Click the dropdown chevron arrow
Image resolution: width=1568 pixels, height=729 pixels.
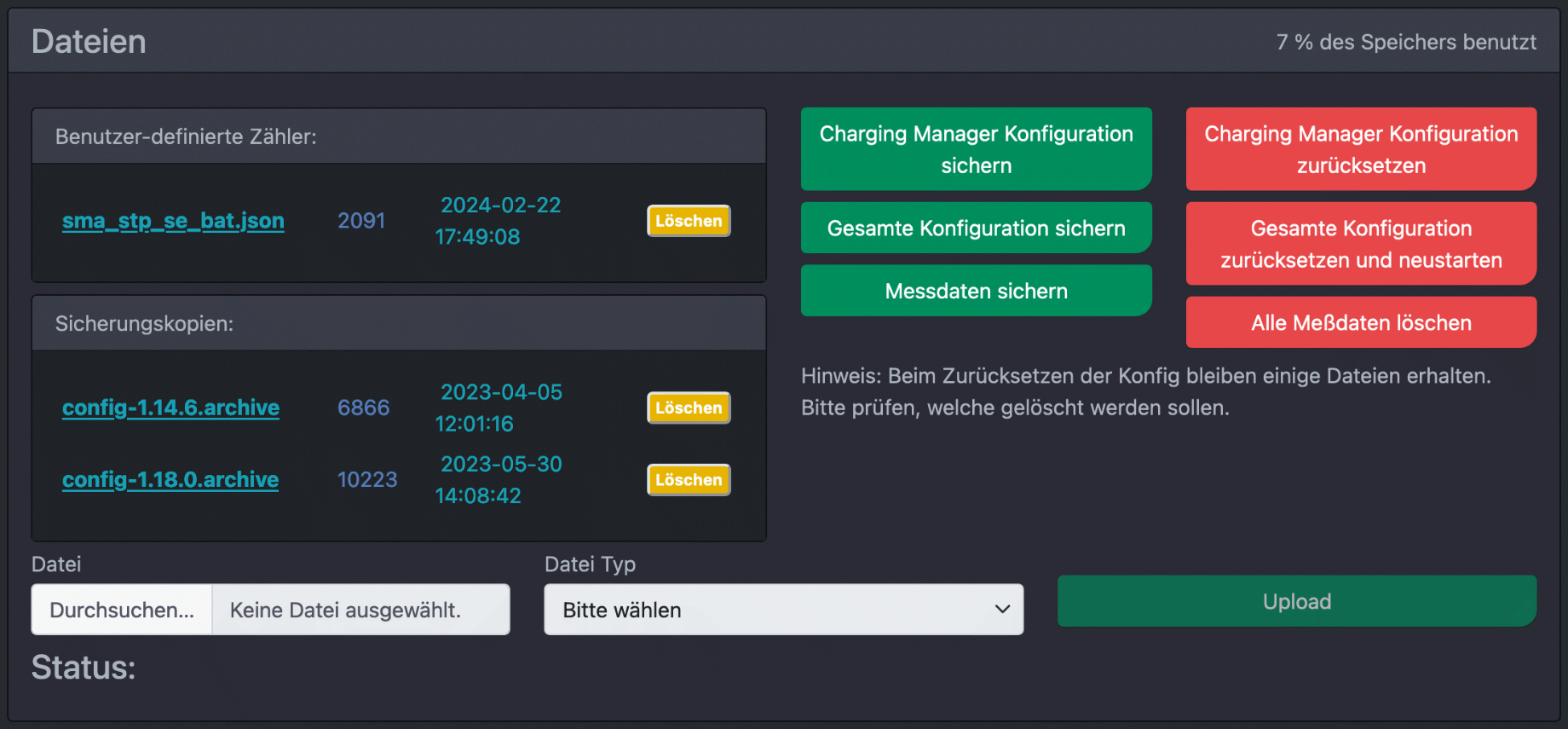coord(1002,610)
